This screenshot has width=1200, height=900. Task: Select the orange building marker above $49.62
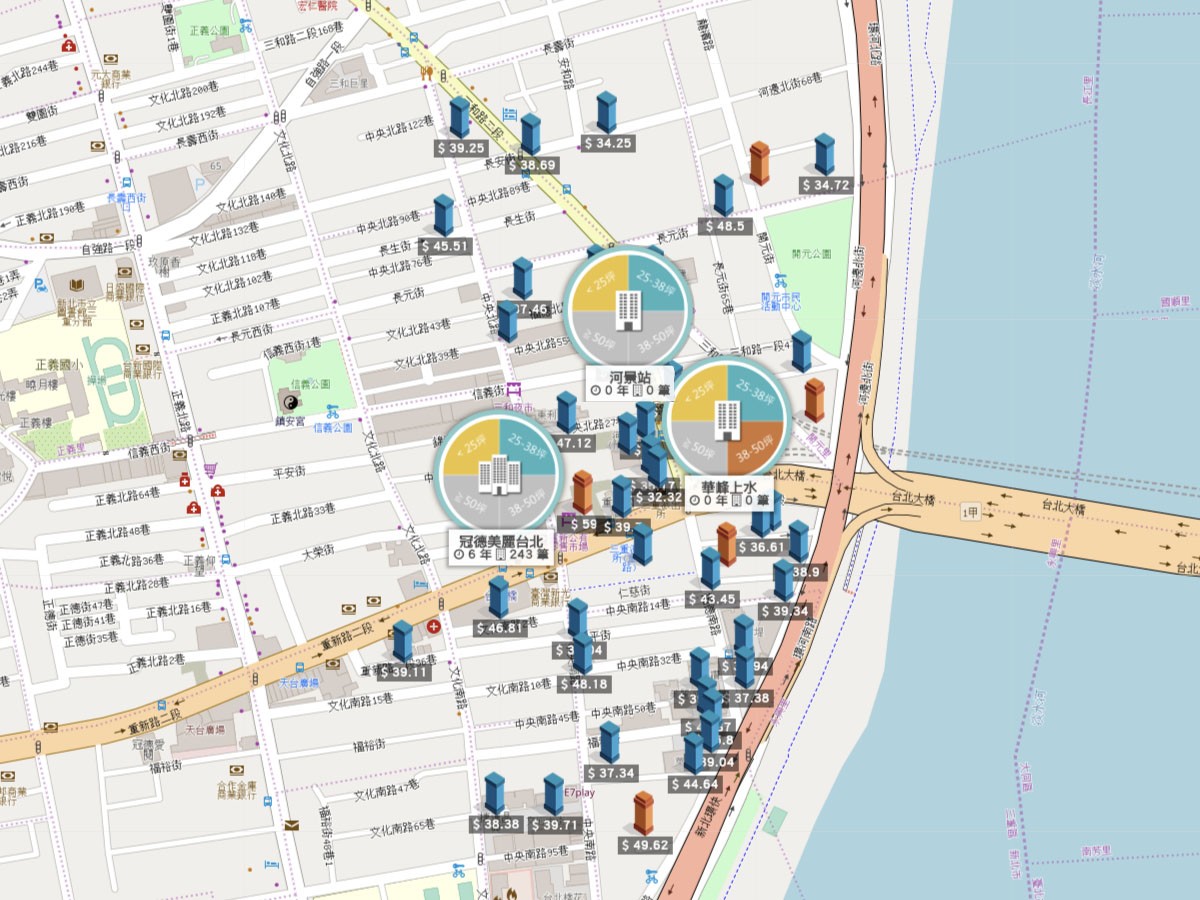pos(644,813)
